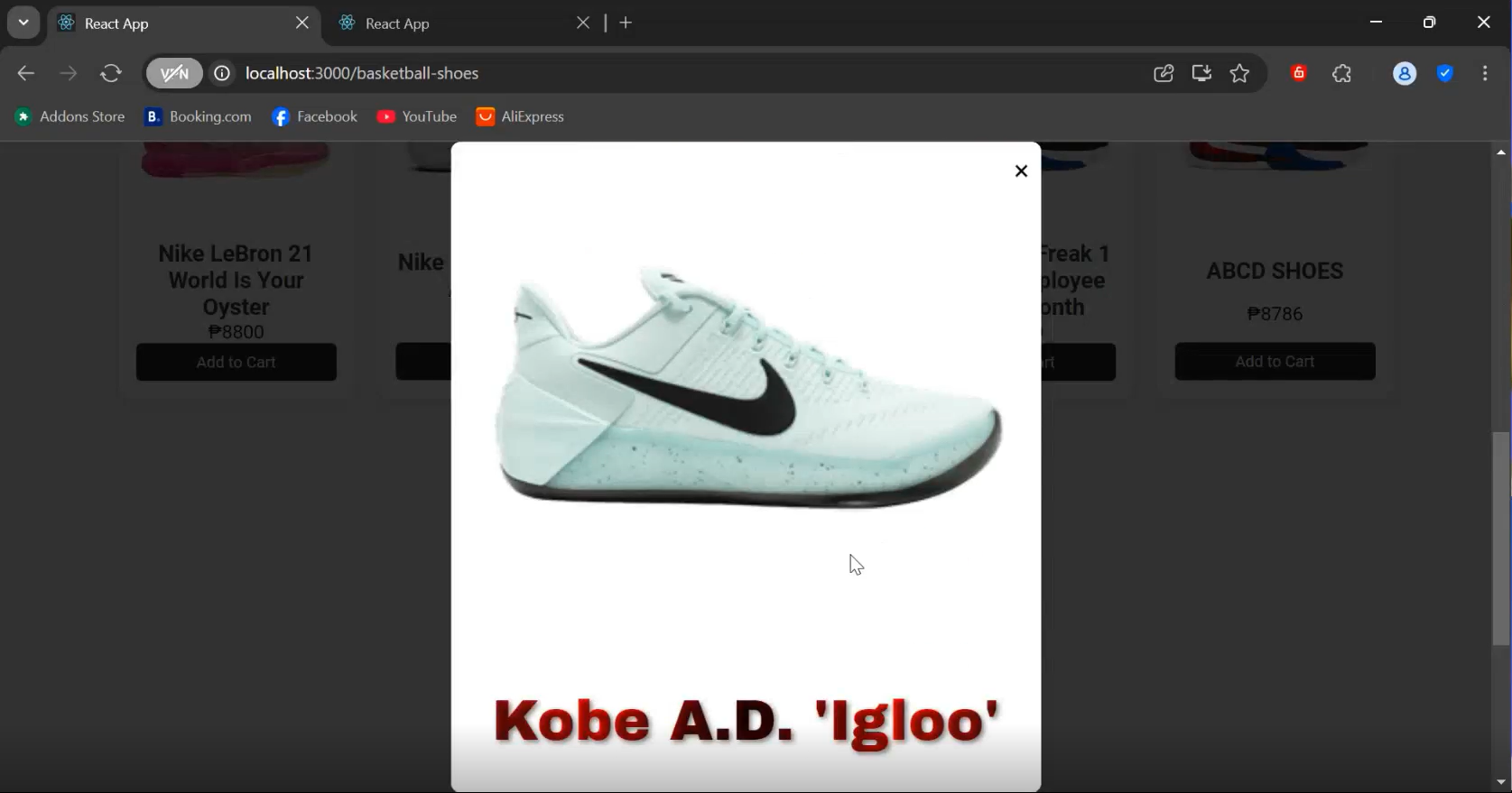Click the Kobe A.D. 'Igloo' title text

(x=747, y=722)
